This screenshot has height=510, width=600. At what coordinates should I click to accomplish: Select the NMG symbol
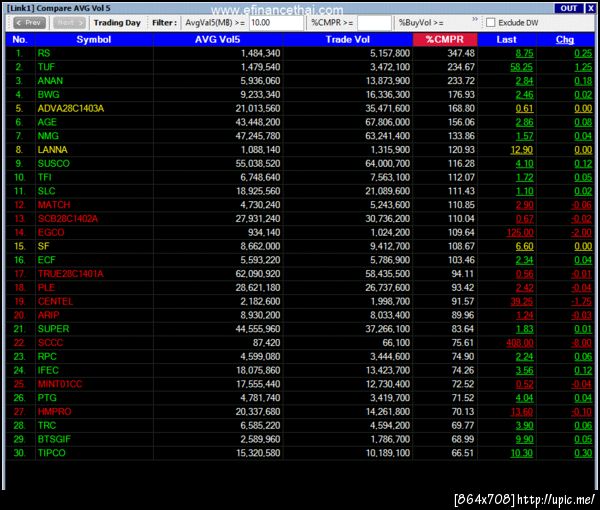click(x=48, y=136)
